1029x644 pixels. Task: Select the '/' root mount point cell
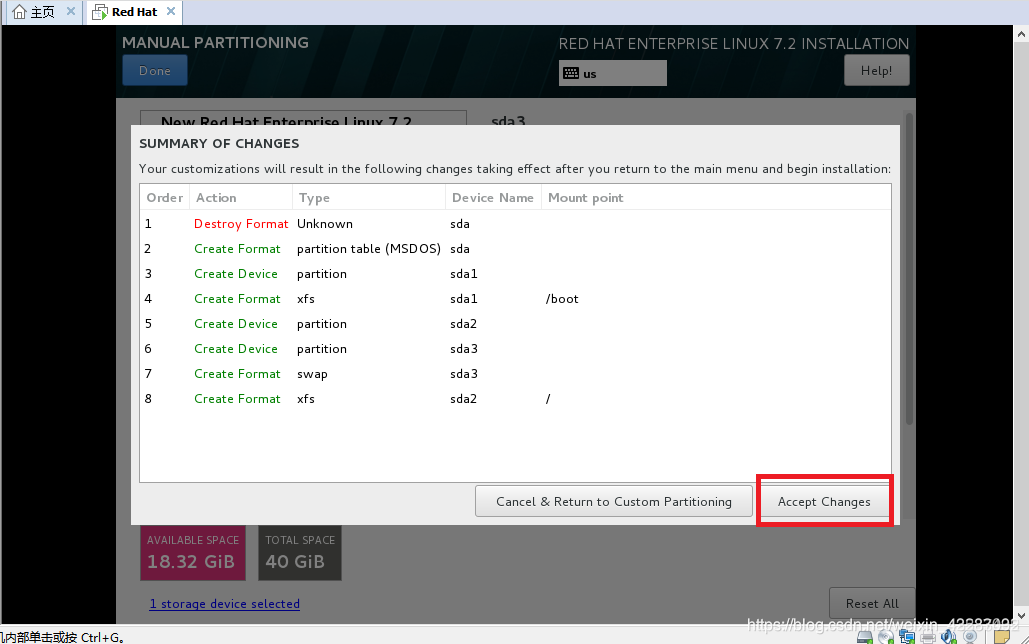[x=548, y=398]
